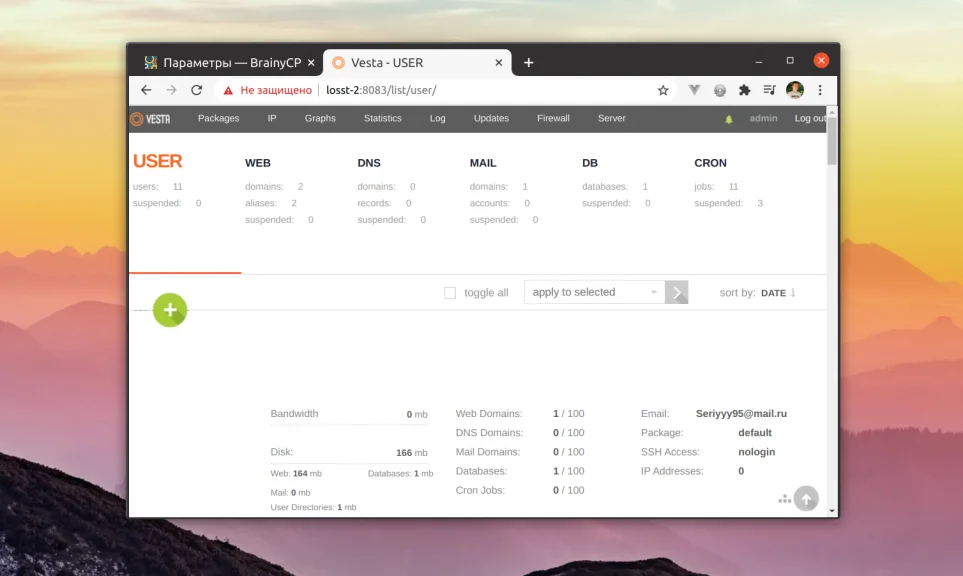Toggle DATE sort order direction
963x576 pixels.
tap(792, 292)
